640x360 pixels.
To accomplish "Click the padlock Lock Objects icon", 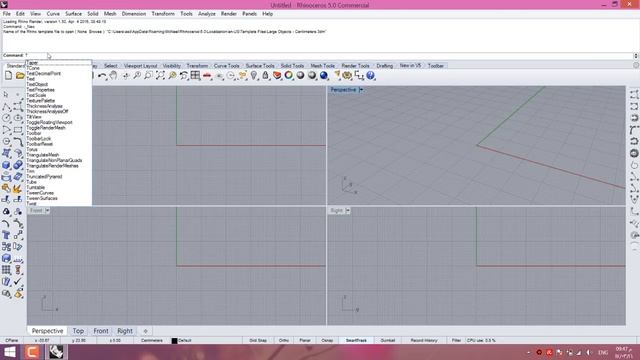I will (x=265, y=76).
